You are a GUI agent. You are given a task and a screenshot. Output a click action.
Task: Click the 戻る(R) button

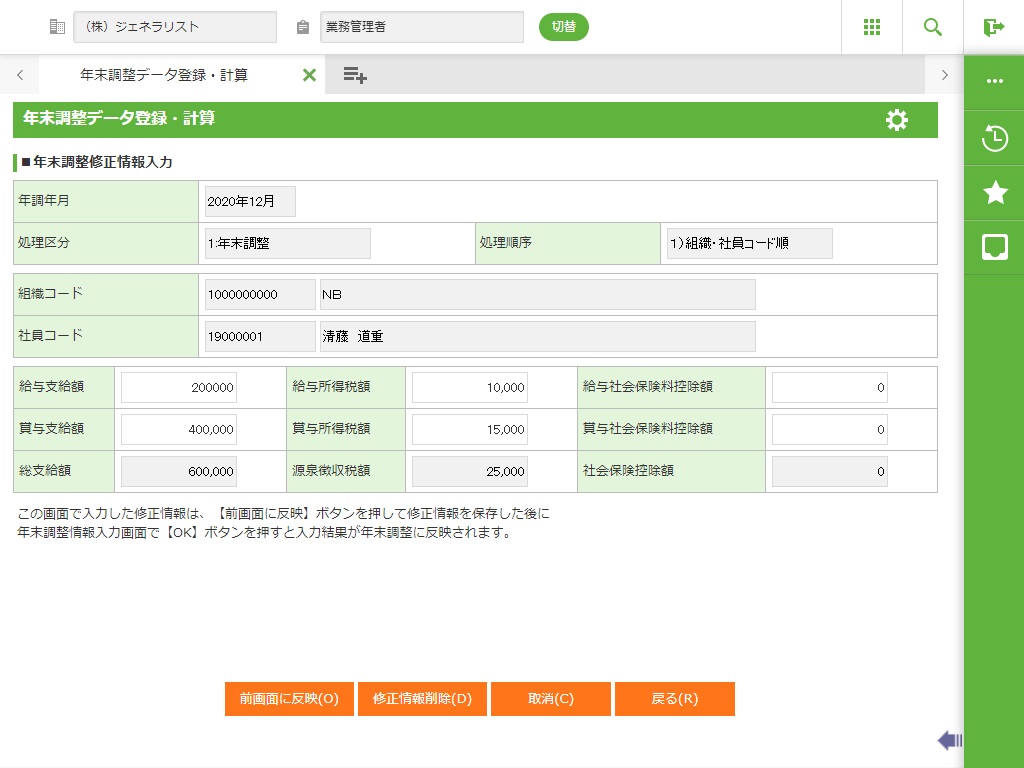pyautogui.click(x=675, y=699)
